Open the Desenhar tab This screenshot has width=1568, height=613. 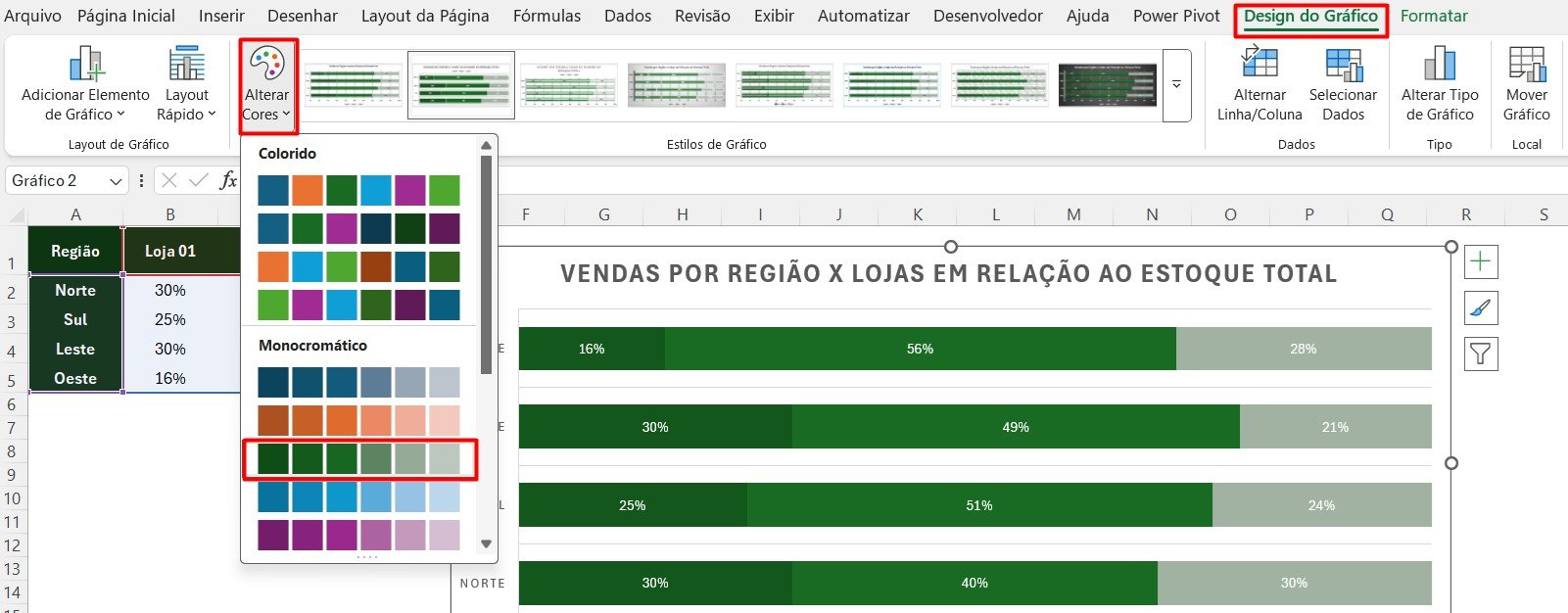(x=303, y=17)
